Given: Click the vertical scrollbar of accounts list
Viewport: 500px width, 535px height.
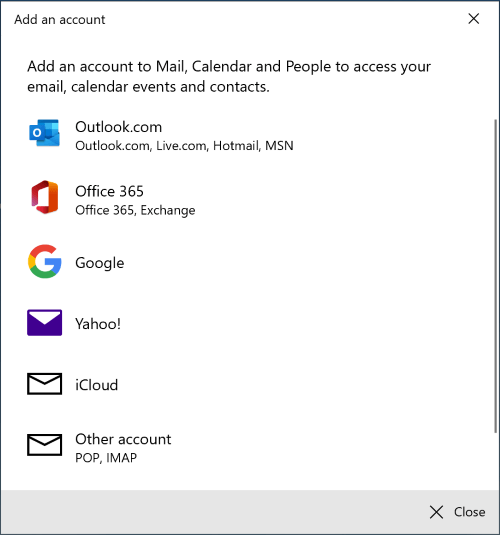Looking at the screenshot, I should pos(496,276).
